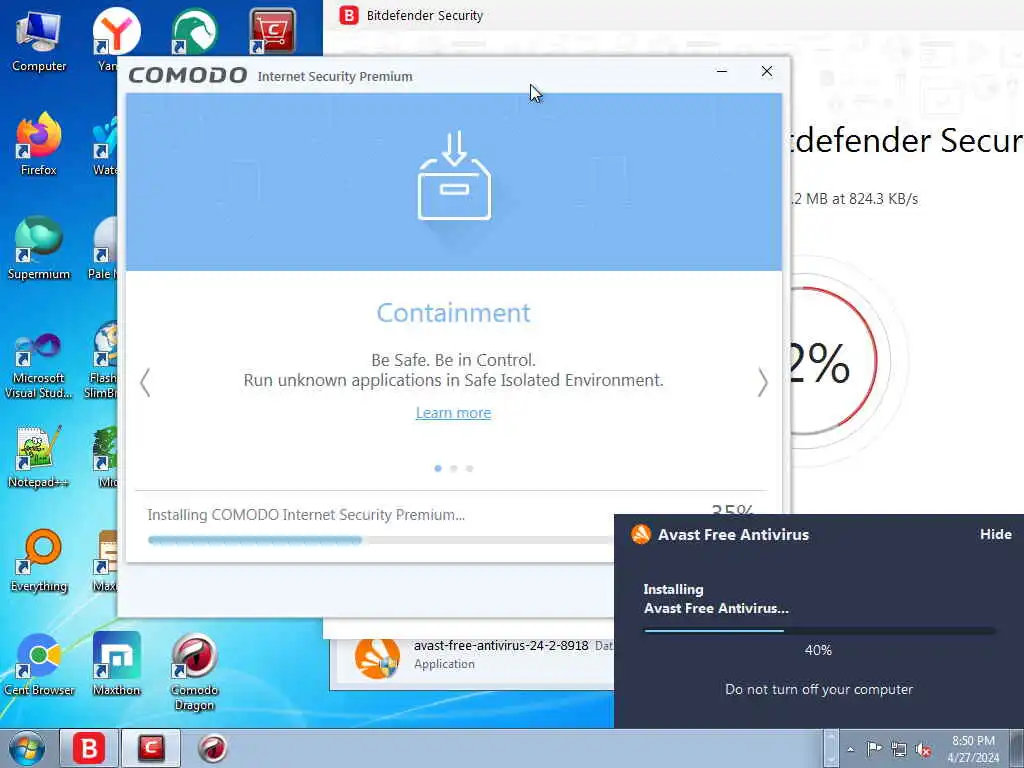Launch Notepad++ from the desktop
Image resolution: width=1024 pixels, height=768 pixels.
[x=38, y=457]
